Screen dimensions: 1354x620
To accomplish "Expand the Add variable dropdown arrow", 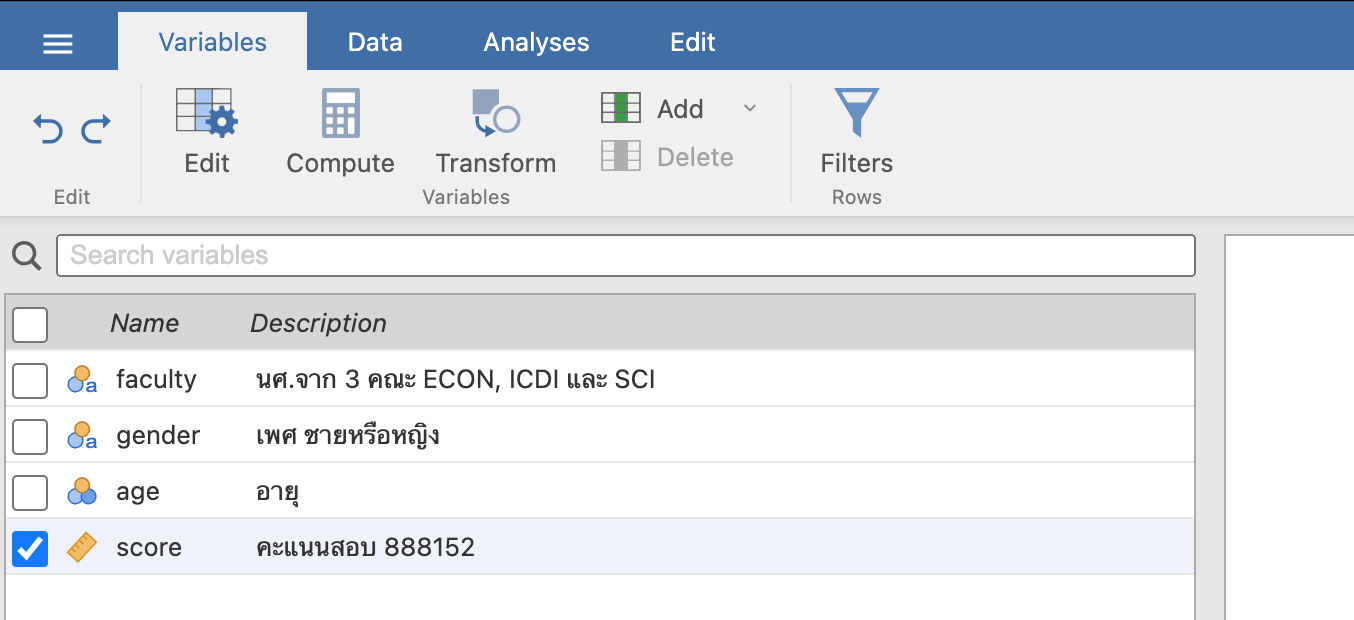I will coord(750,108).
